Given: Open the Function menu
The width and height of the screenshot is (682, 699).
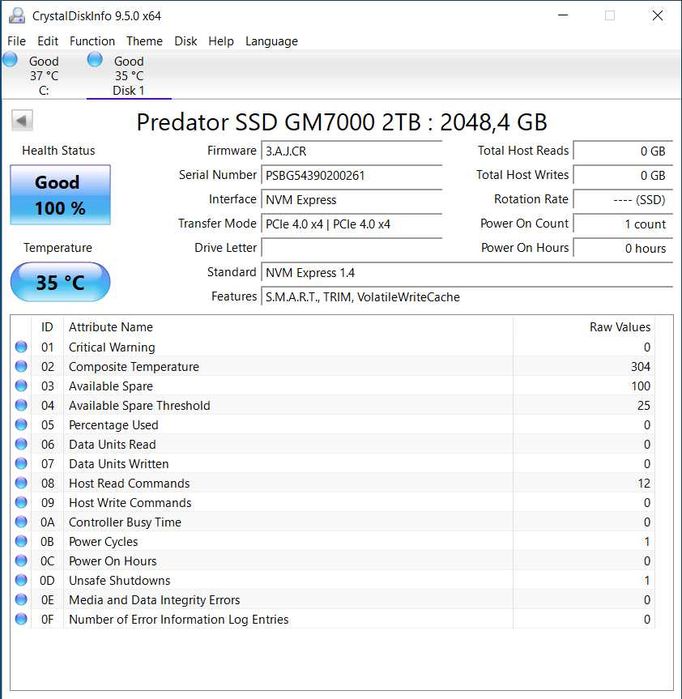Looking at the screenshot, I should pos(92,41).
